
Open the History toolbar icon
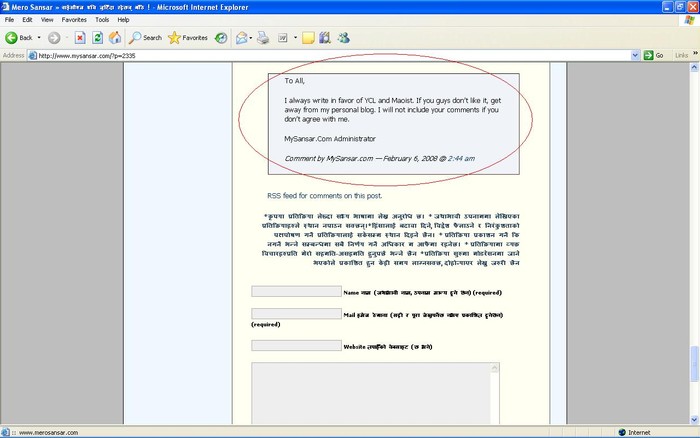coord(219,37)
